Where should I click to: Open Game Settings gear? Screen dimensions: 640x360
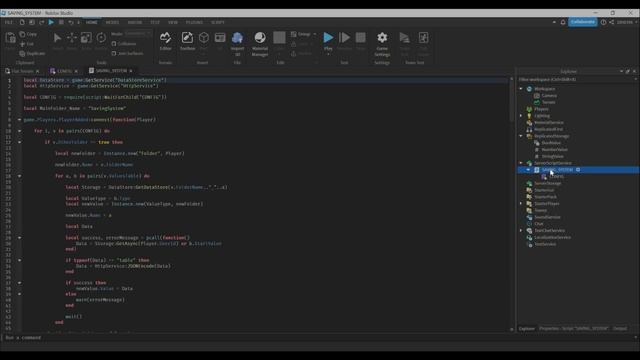click(x=382, y=44)
